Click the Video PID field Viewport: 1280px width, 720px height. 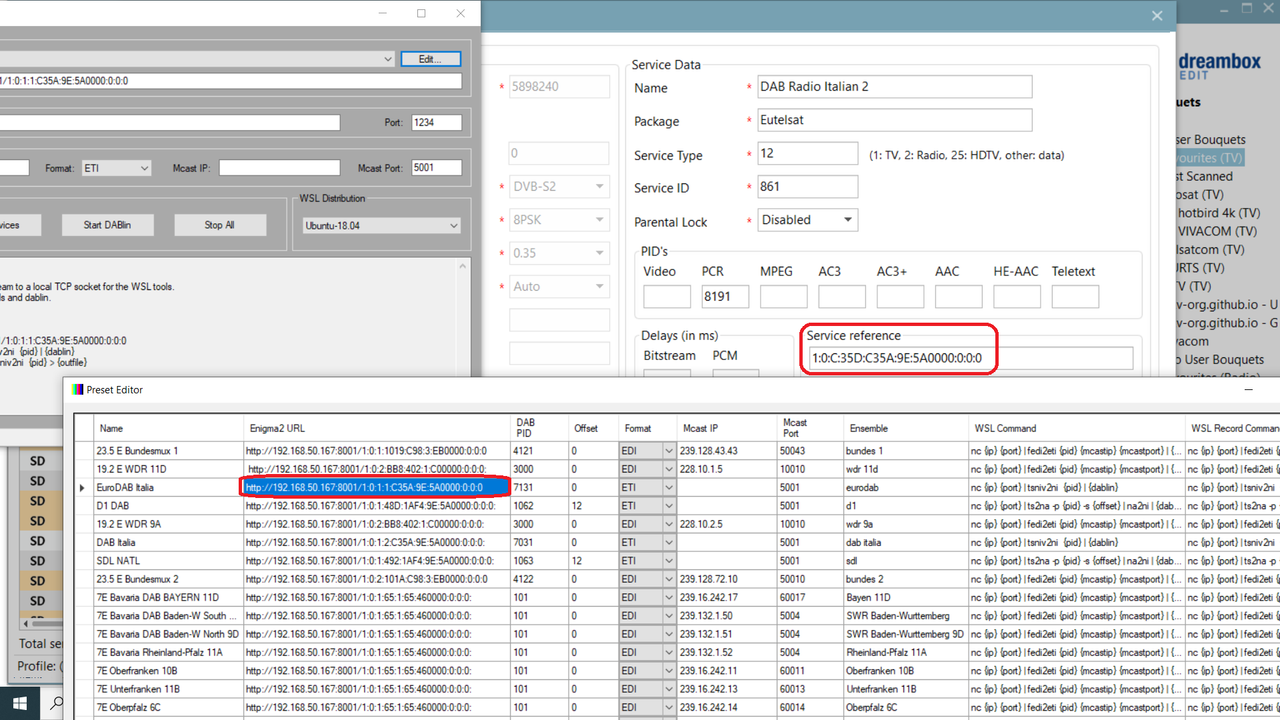pos(667,296)
